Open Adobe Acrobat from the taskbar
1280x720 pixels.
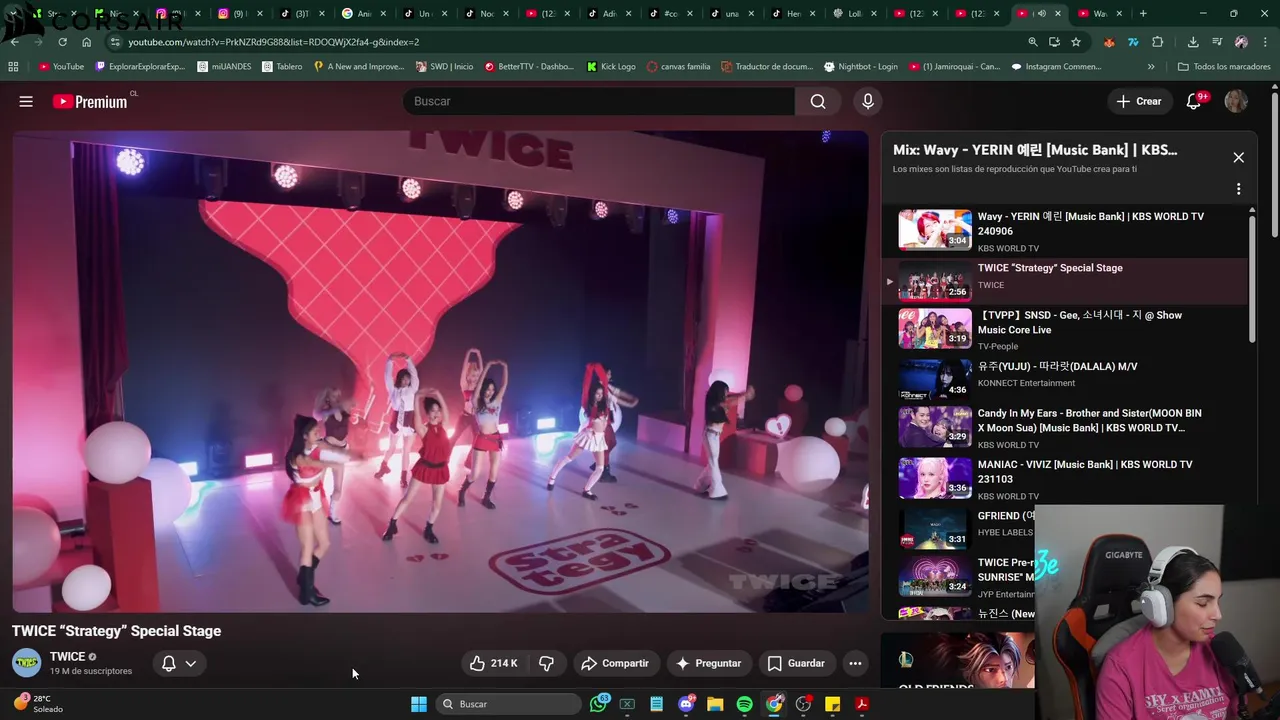pos(862,704)
